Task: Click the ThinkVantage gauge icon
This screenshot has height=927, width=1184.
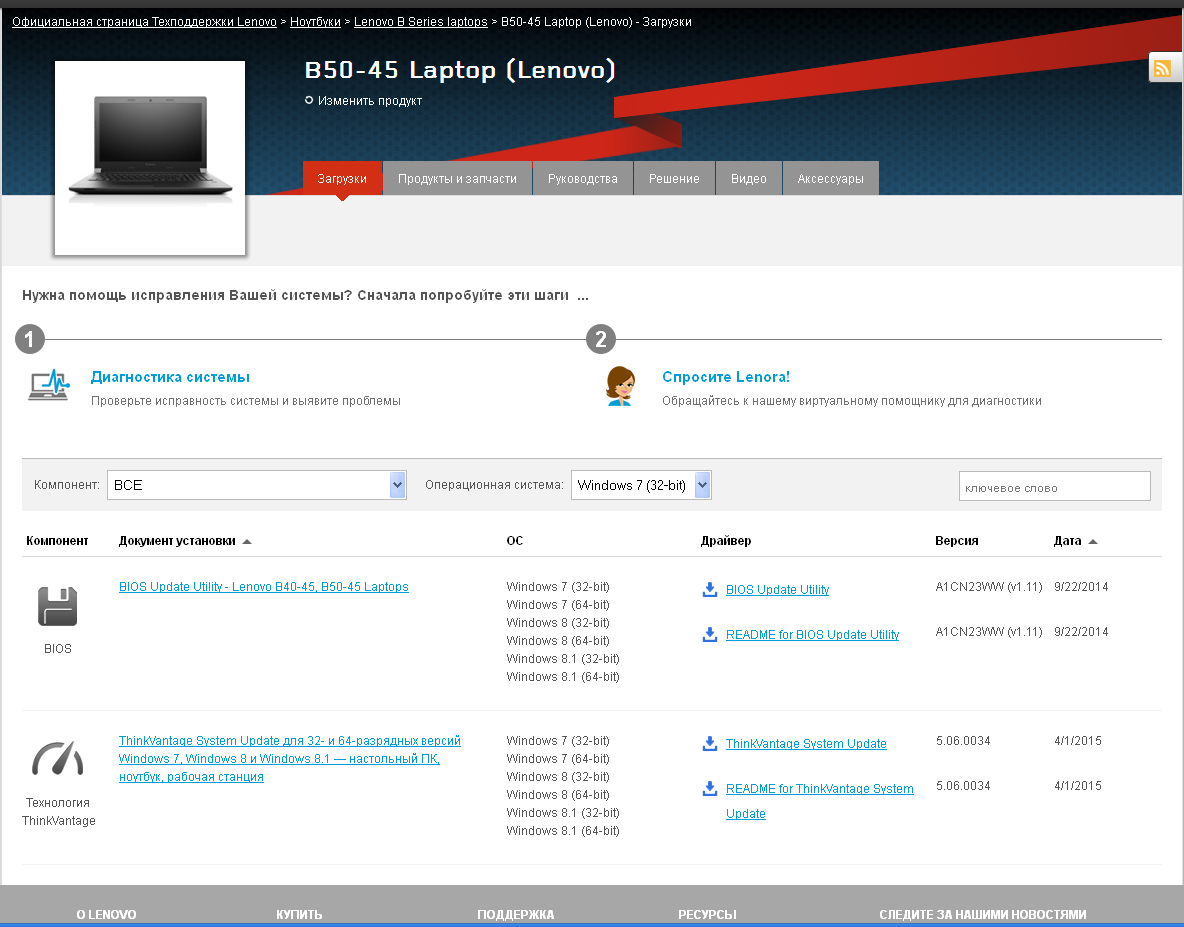Action: (57, 759)
